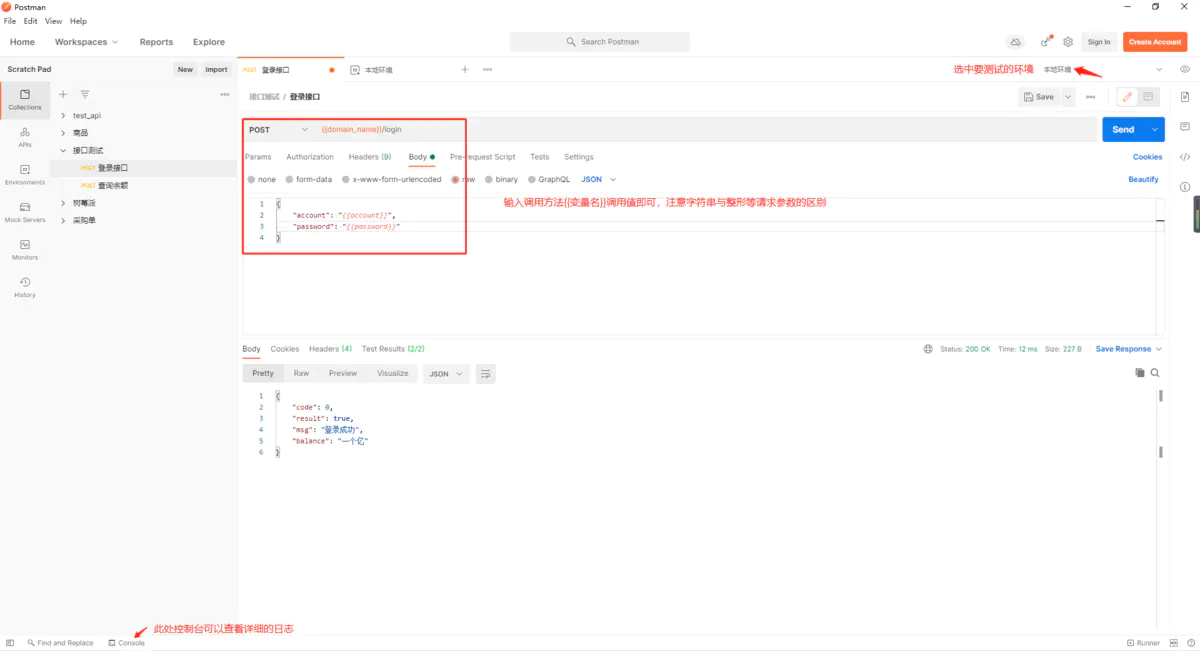Click the blue Send button
Viewport: 1200px width, 651px height.
click(1123, 130)
